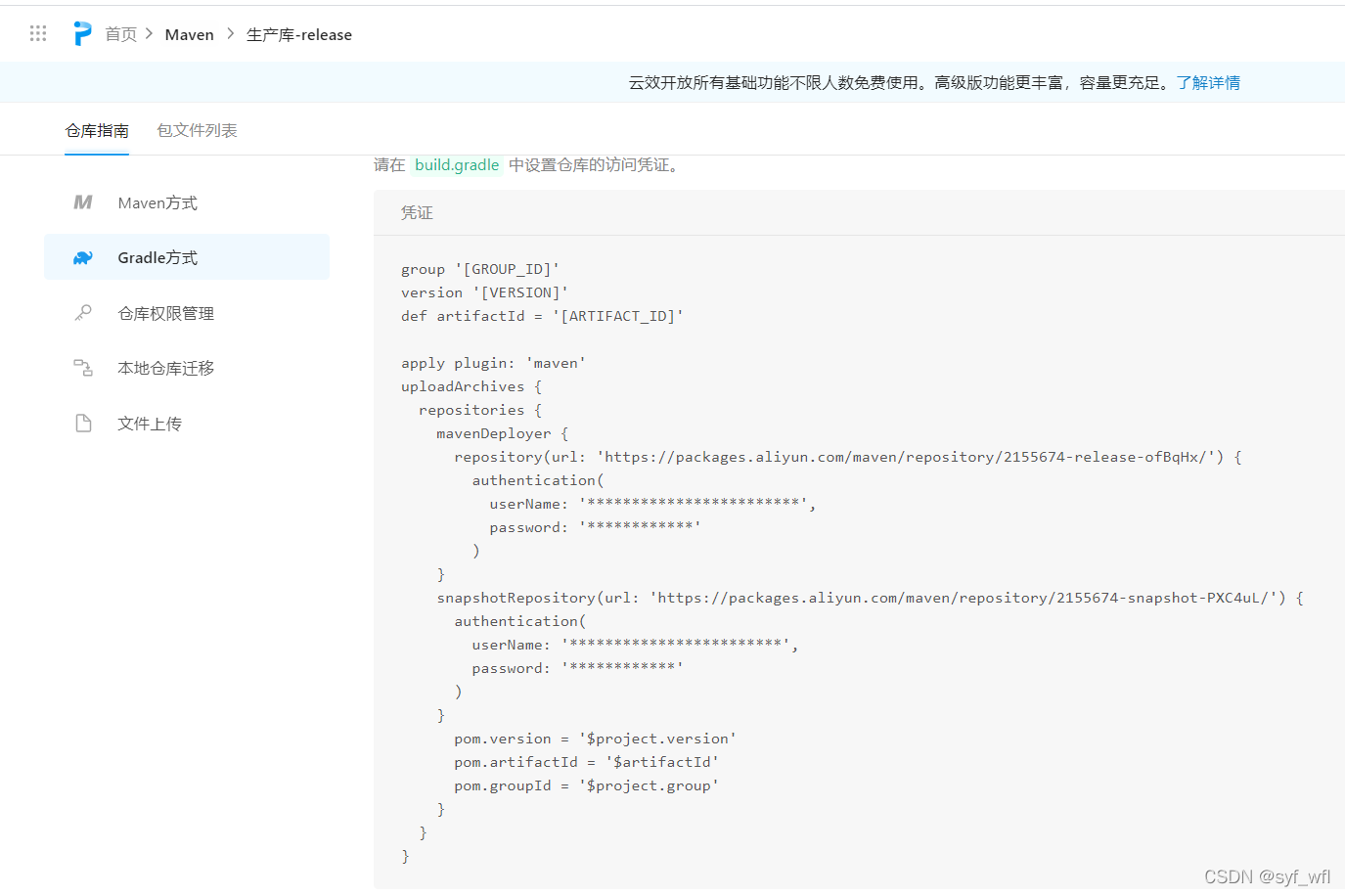Click the masked password under release repository
Screen dimensions: 1345x896
(x=596, y=527)
